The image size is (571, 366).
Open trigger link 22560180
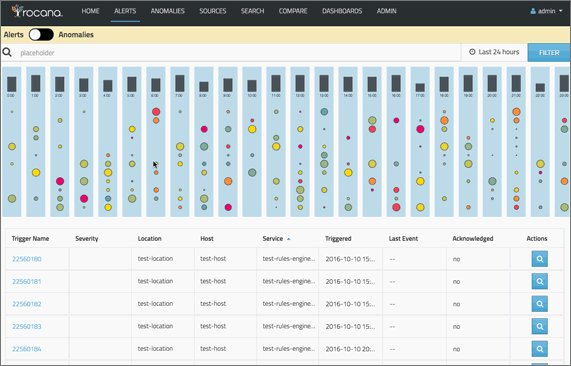27,259
